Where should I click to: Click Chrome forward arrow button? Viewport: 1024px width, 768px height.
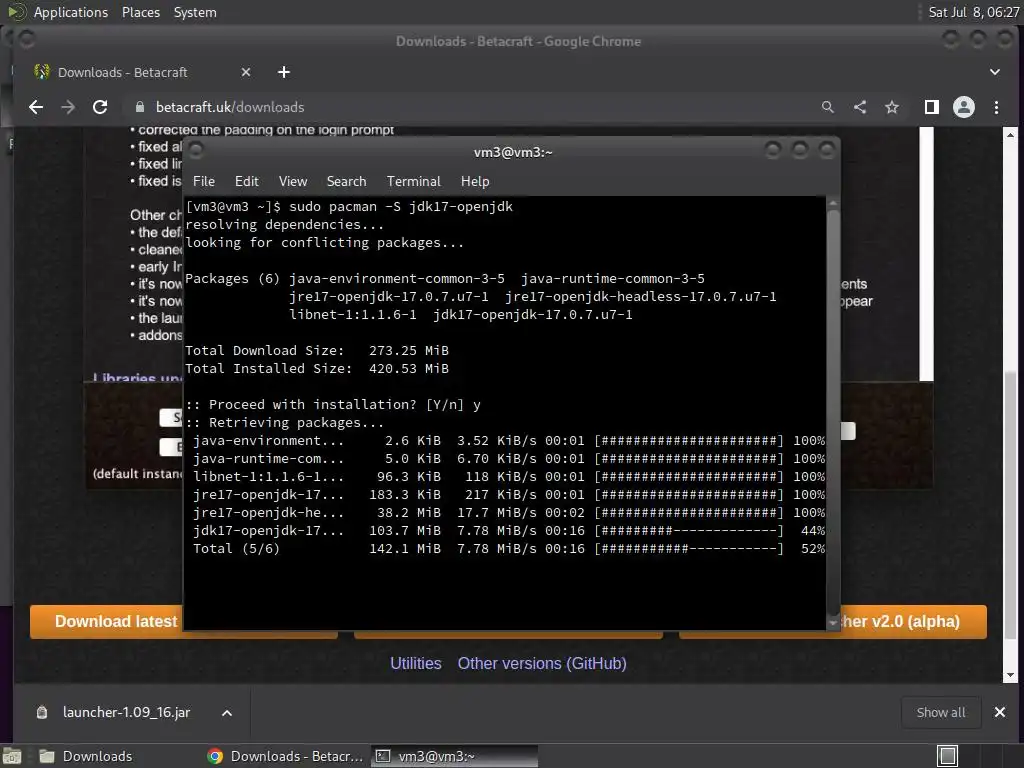pos(68,107)
